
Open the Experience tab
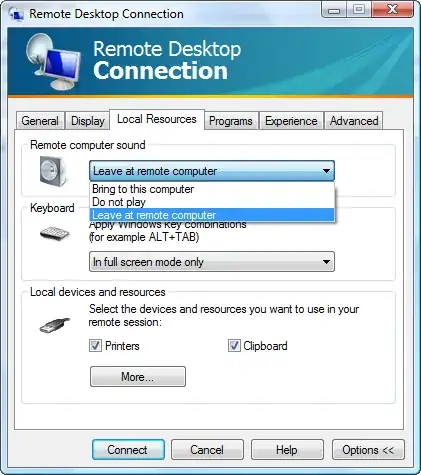(x=291, y=121)
